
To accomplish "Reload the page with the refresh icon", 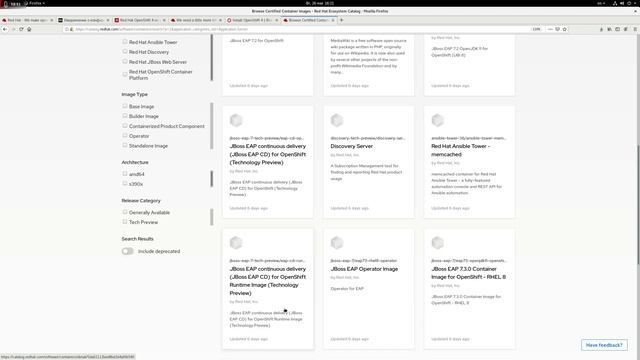I will (21, 29).
